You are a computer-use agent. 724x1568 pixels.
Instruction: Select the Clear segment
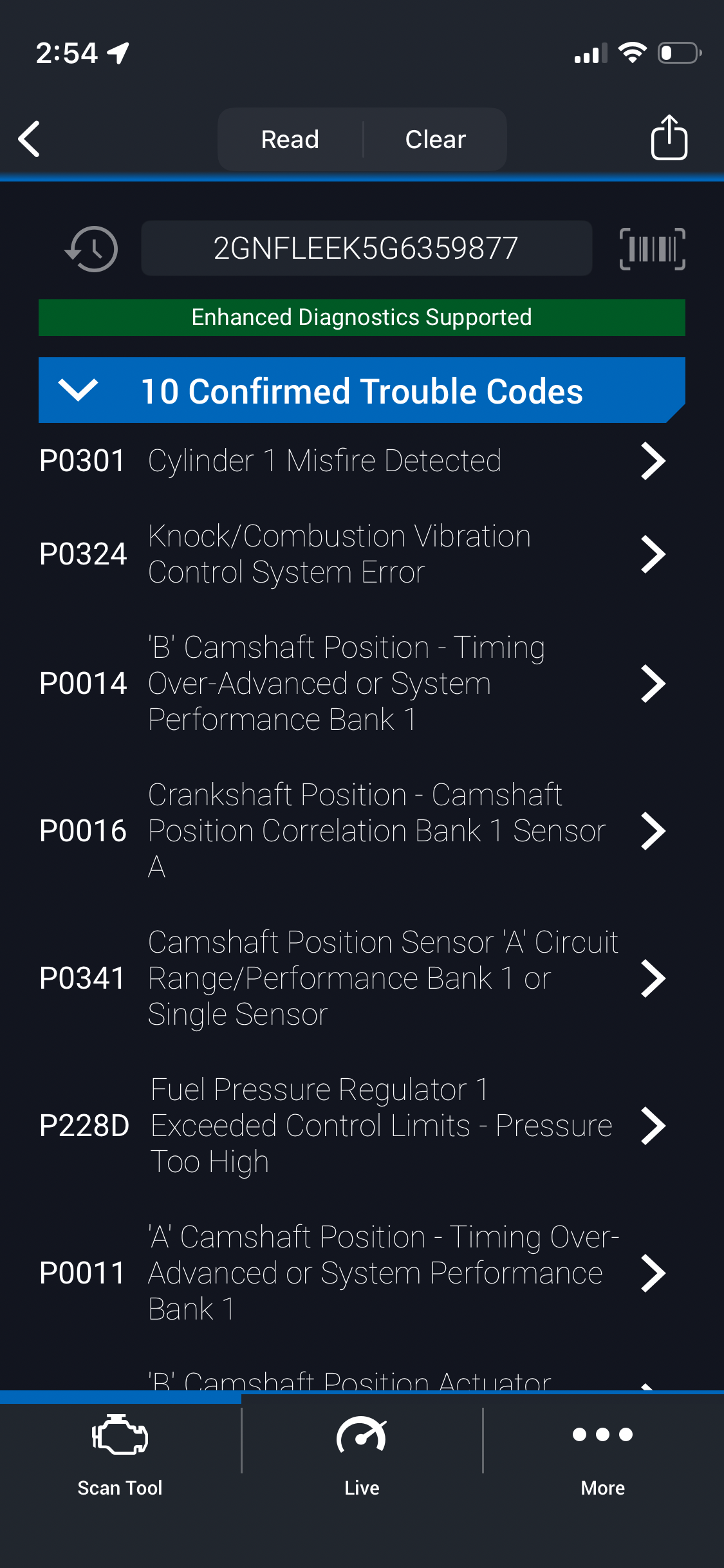(x=435, y=139)
